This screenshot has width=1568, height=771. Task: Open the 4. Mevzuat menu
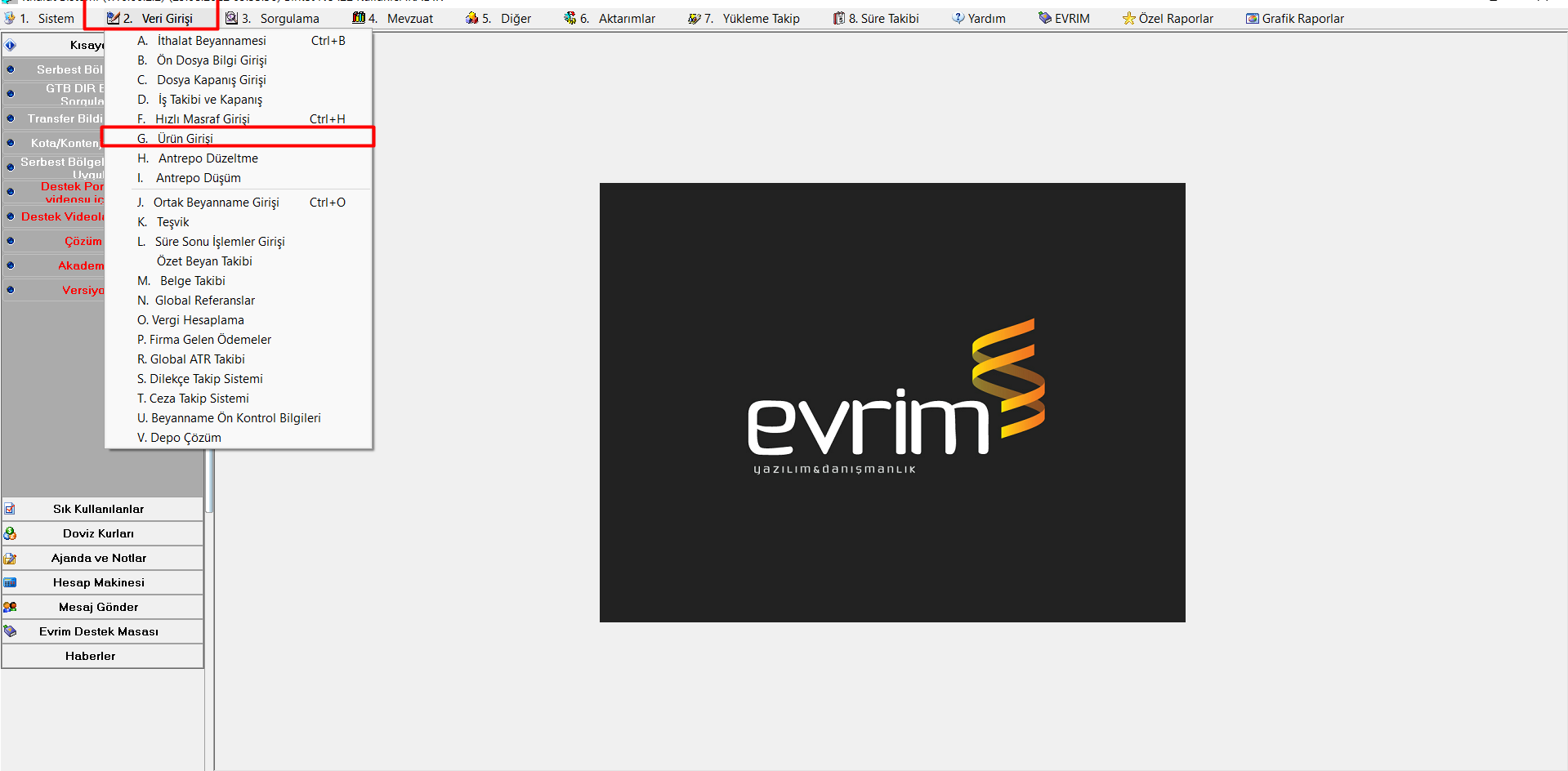393,18
